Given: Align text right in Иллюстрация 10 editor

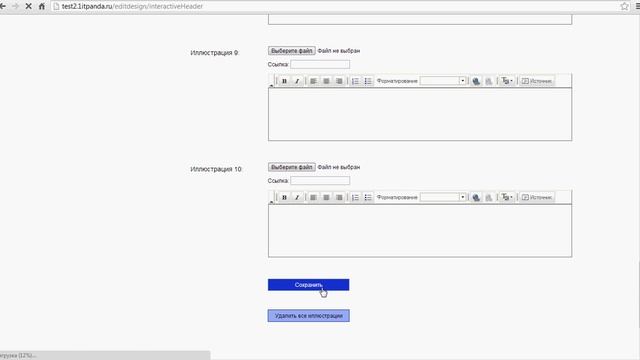Looking at the screenshot, I should pyautogui.click(x=339, y=197).
